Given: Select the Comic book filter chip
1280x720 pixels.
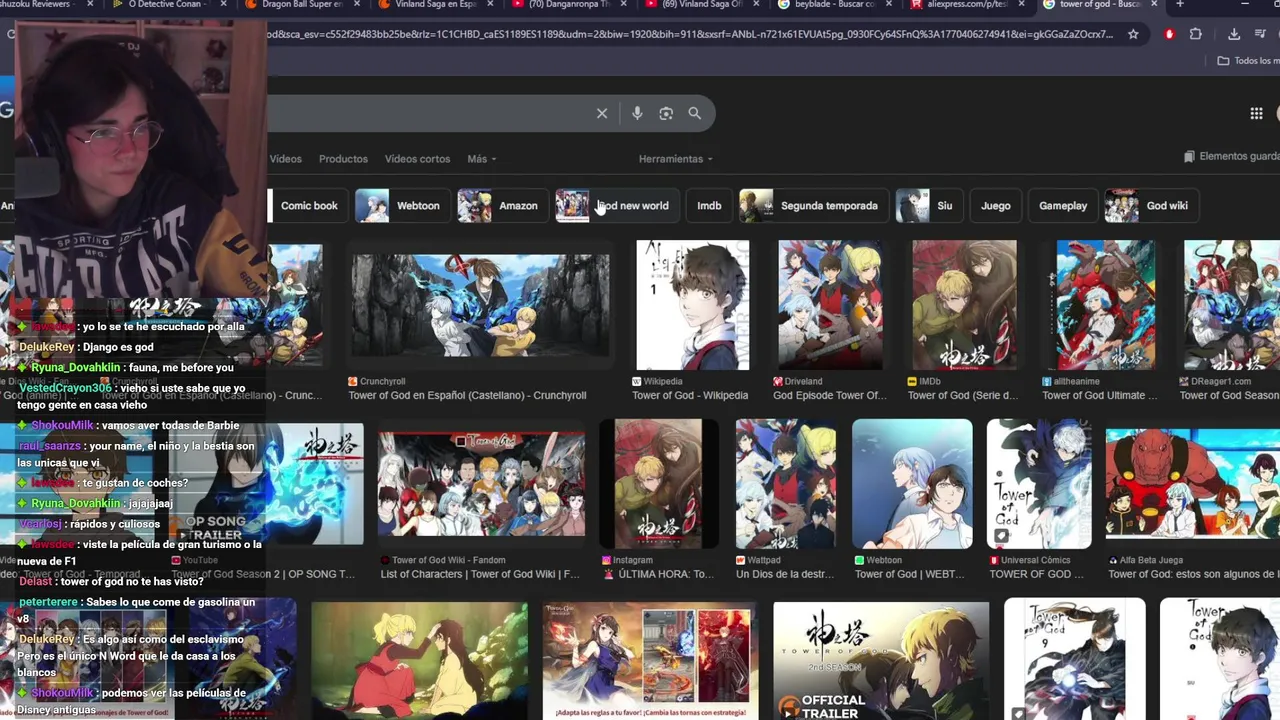Looking at the screenshot, I should [x=309, y=206].
